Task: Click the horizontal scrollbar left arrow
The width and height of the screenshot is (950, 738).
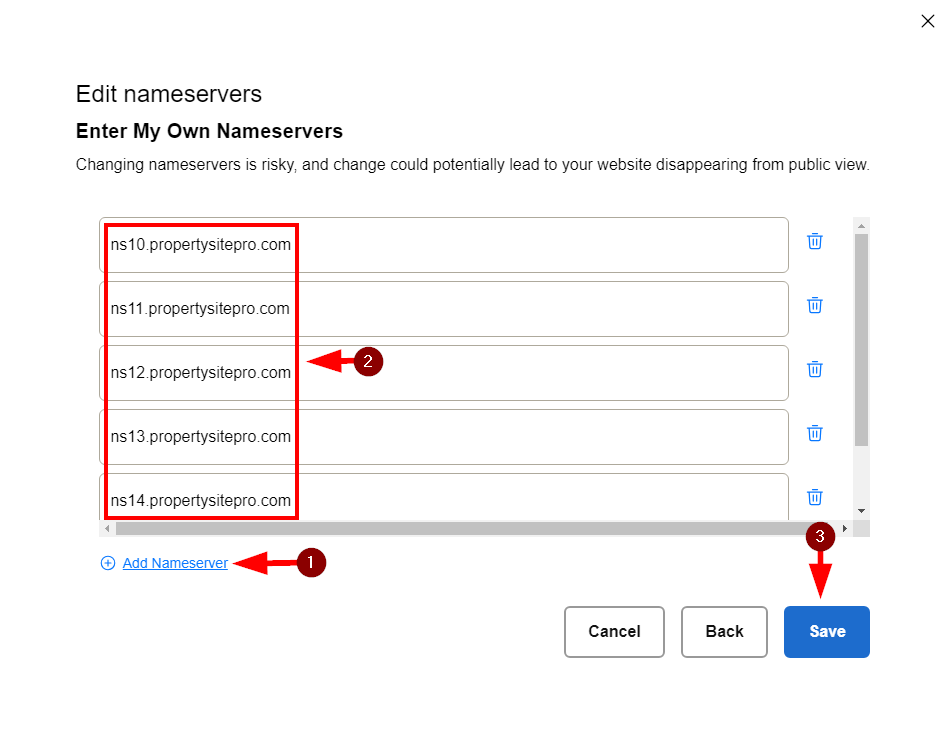Action: coord(107,528)
